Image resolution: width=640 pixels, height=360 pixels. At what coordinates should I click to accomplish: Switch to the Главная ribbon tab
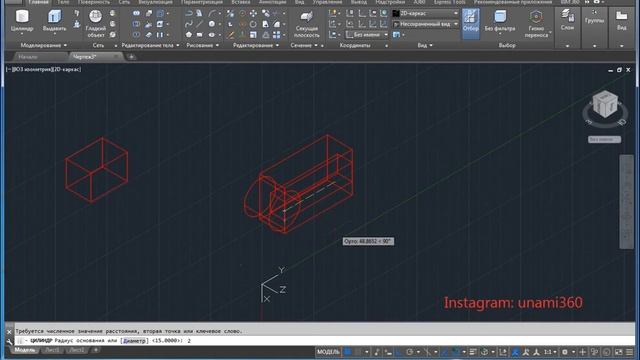pos(38,2)
